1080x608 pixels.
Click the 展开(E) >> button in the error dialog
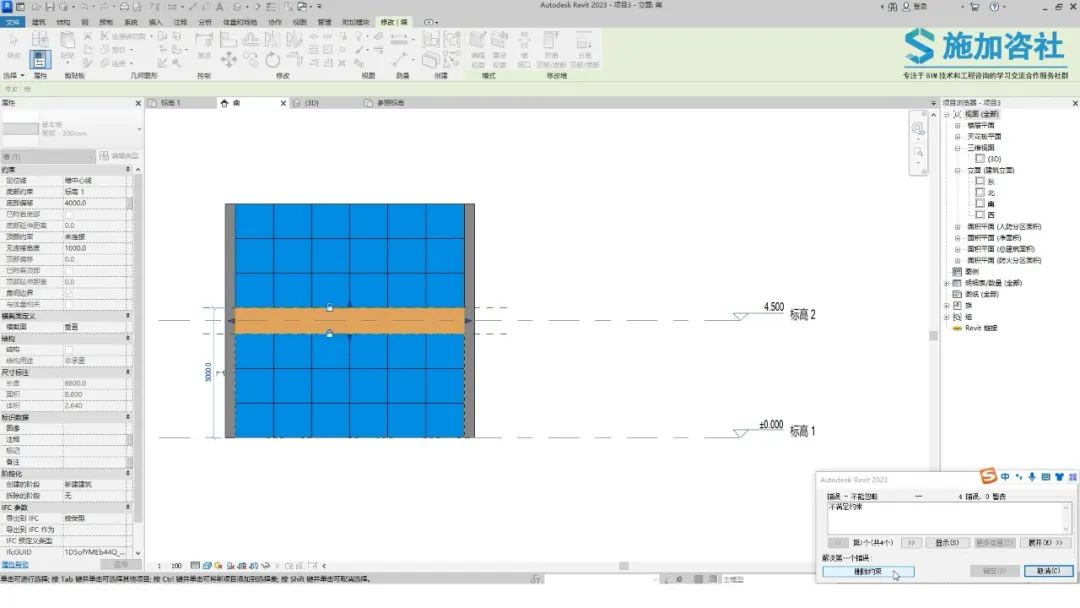click(1045, 543)
